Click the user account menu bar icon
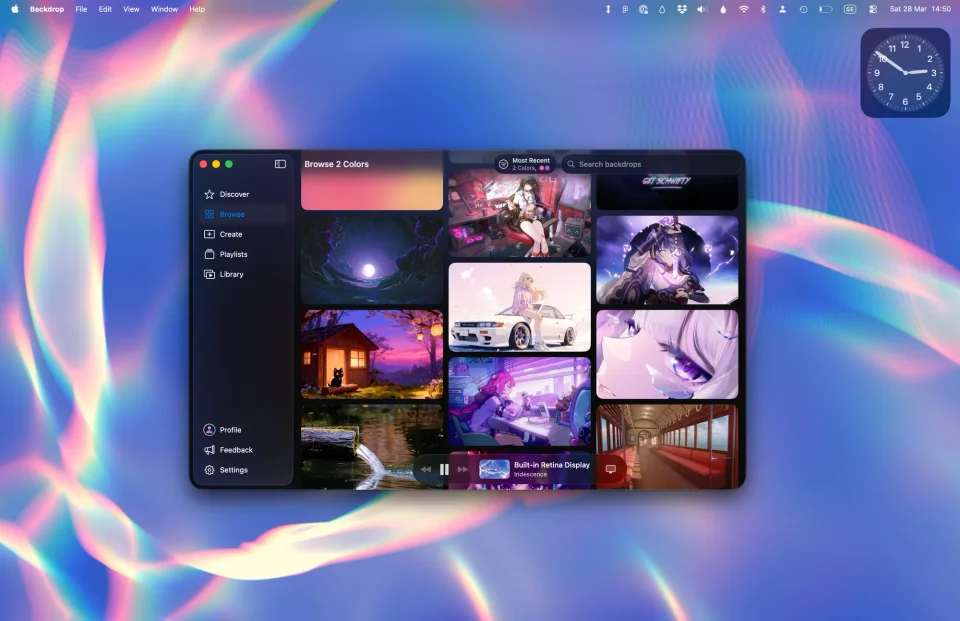 [x=782, y=9]
